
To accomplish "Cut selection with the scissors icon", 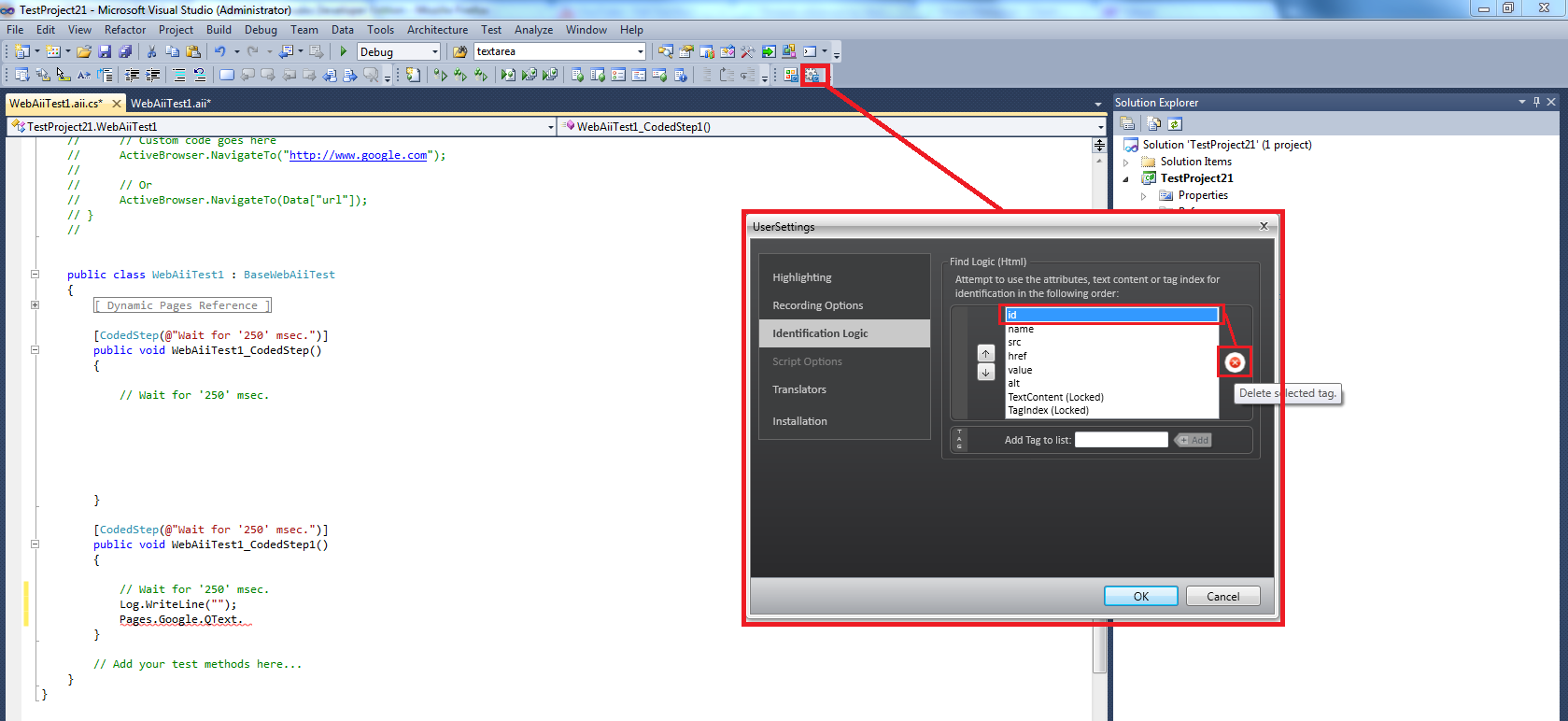I will coord(151,51).
